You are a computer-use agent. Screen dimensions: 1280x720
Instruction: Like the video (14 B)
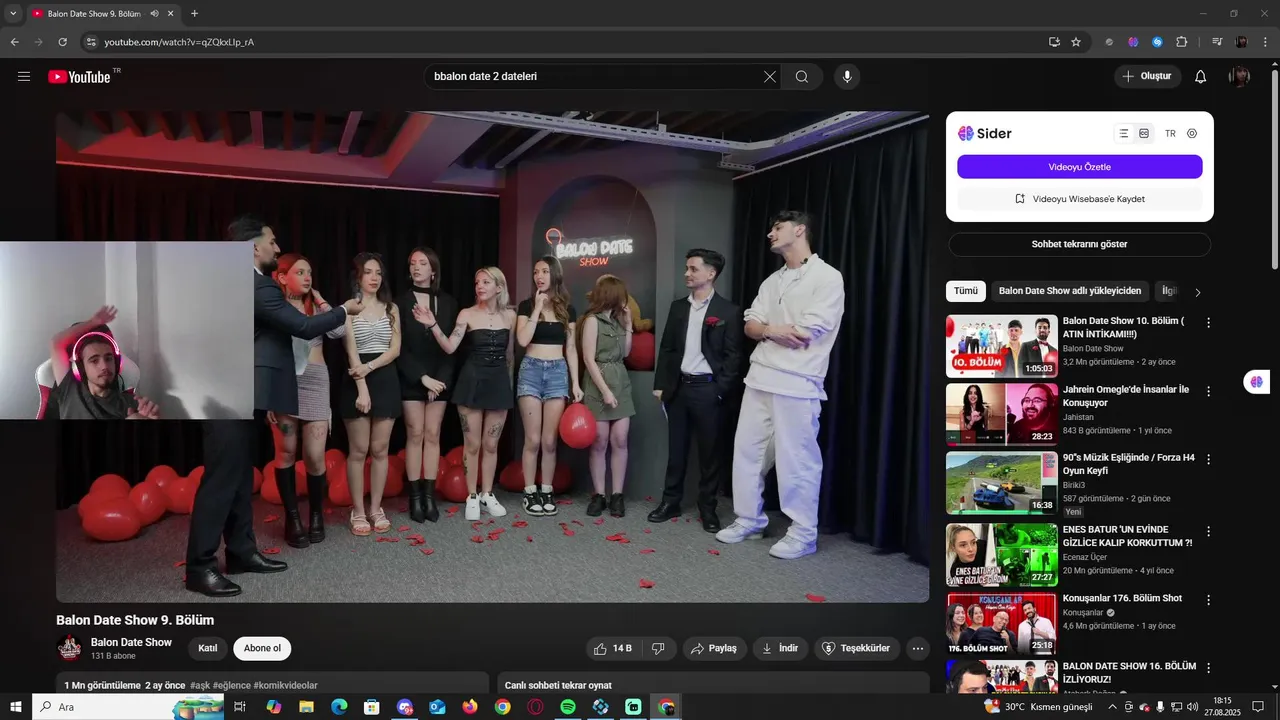pos(612,648)
